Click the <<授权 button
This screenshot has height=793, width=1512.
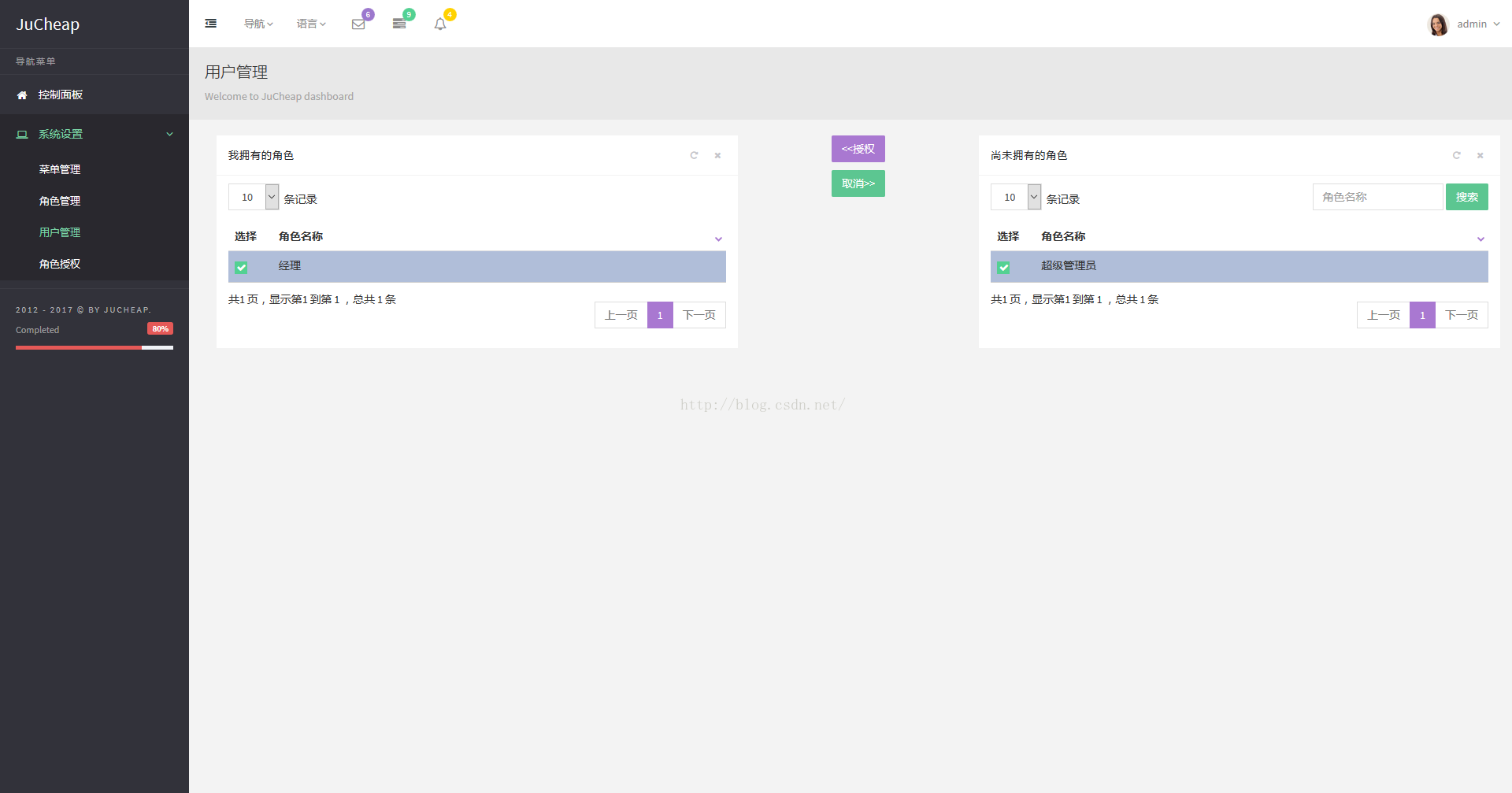click(x=858, y=149)
